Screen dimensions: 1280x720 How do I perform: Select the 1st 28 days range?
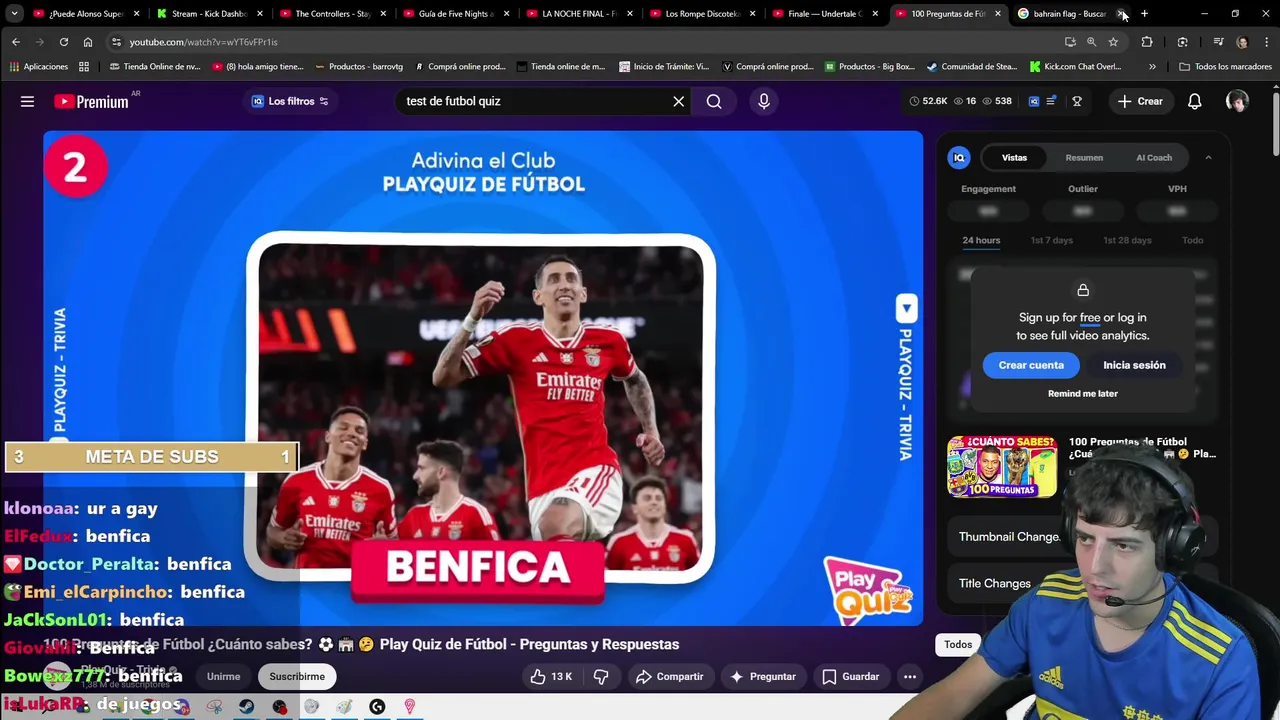[1127, 240]
